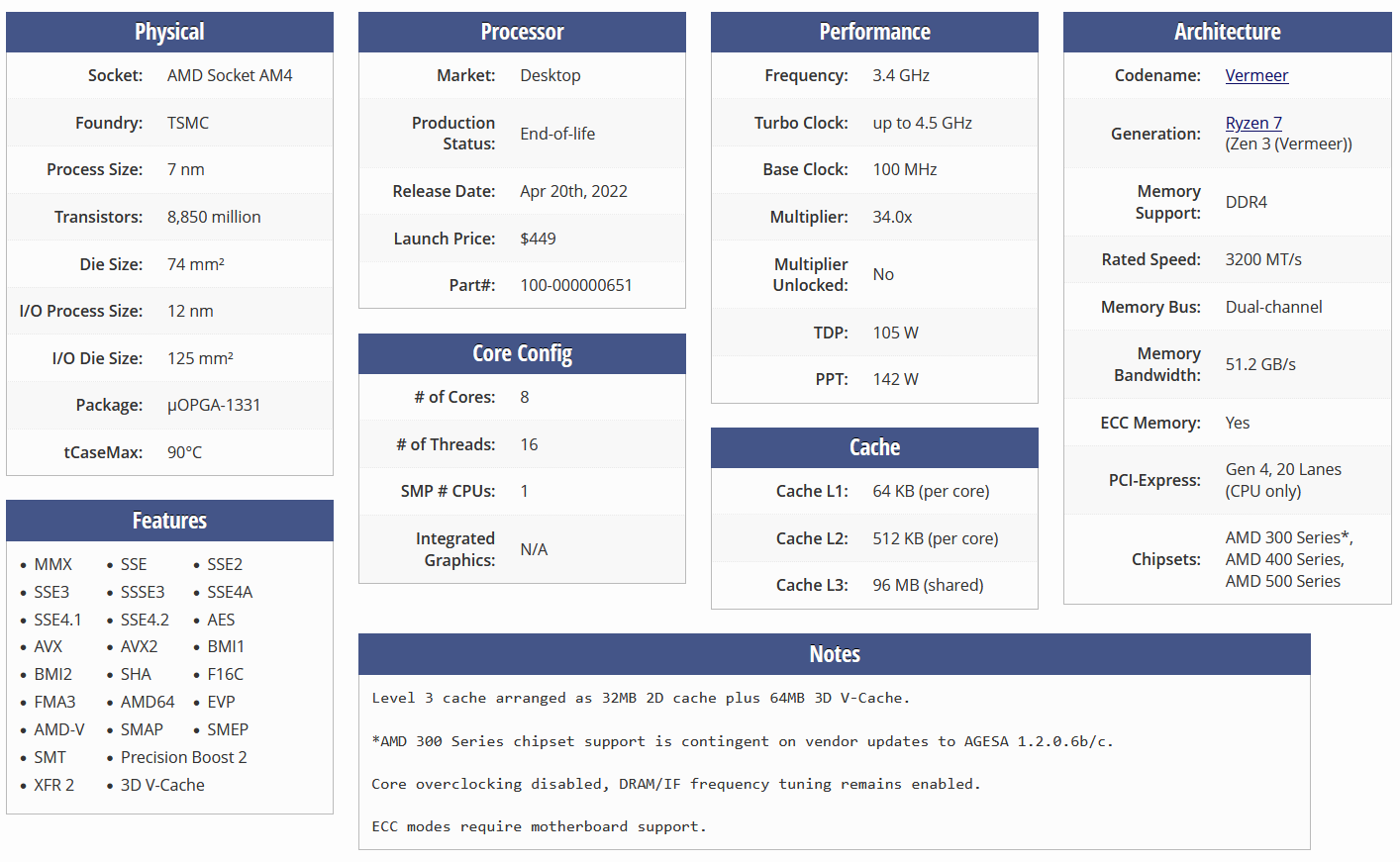
Task: Select the Physical section header
Action: 169,32
